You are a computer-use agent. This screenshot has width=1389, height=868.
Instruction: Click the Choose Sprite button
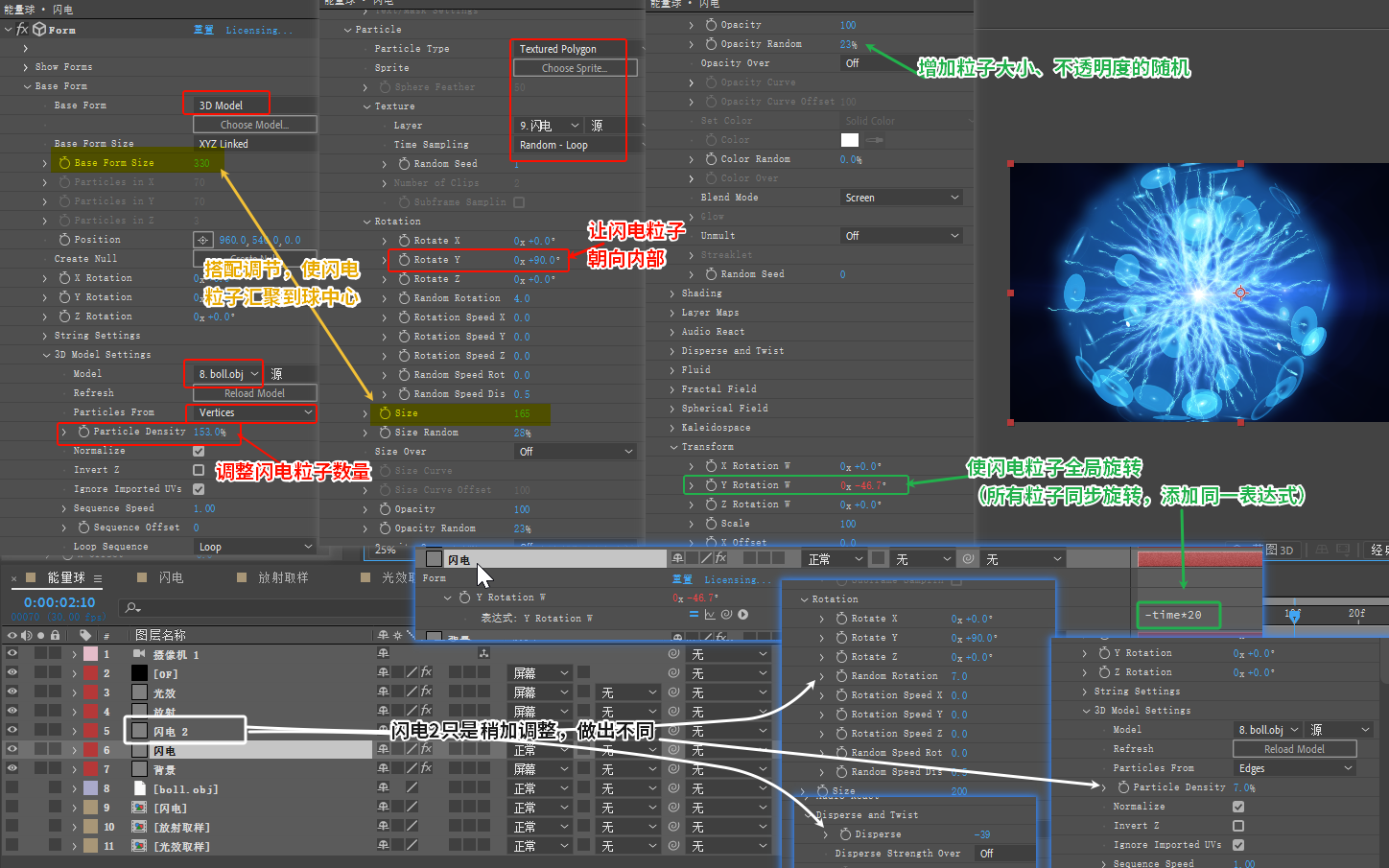(x=575, y=68)
